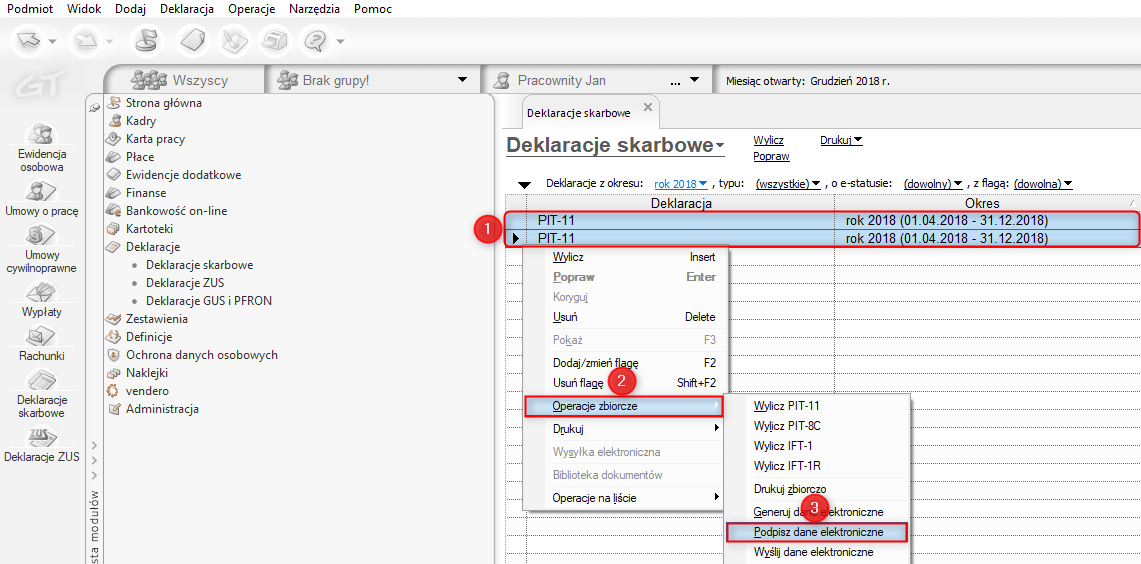Click the pin icon beside Strona główna
The height and width of the screenshot is (564, 1141).
point(94,106)
